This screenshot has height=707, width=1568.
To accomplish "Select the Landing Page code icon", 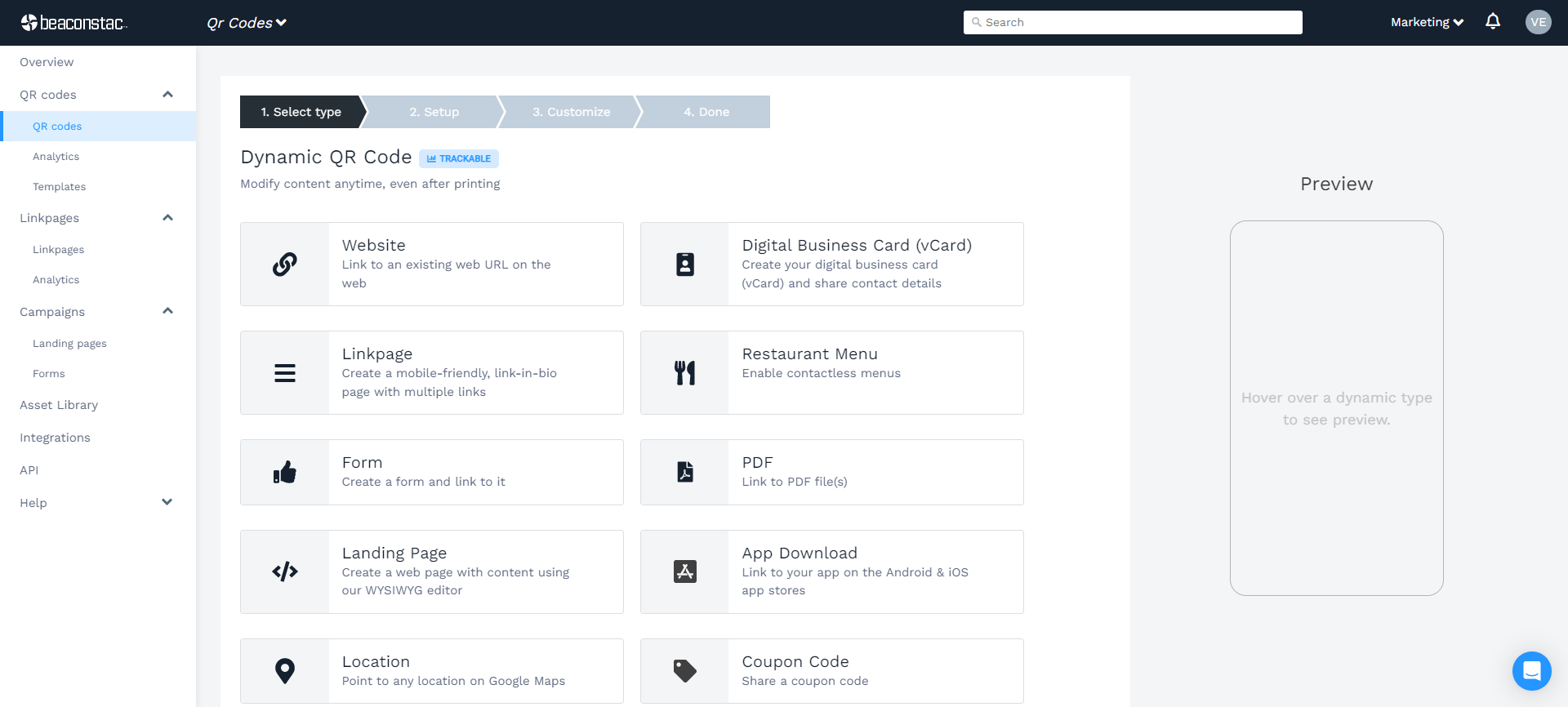I will coord(284,571).
